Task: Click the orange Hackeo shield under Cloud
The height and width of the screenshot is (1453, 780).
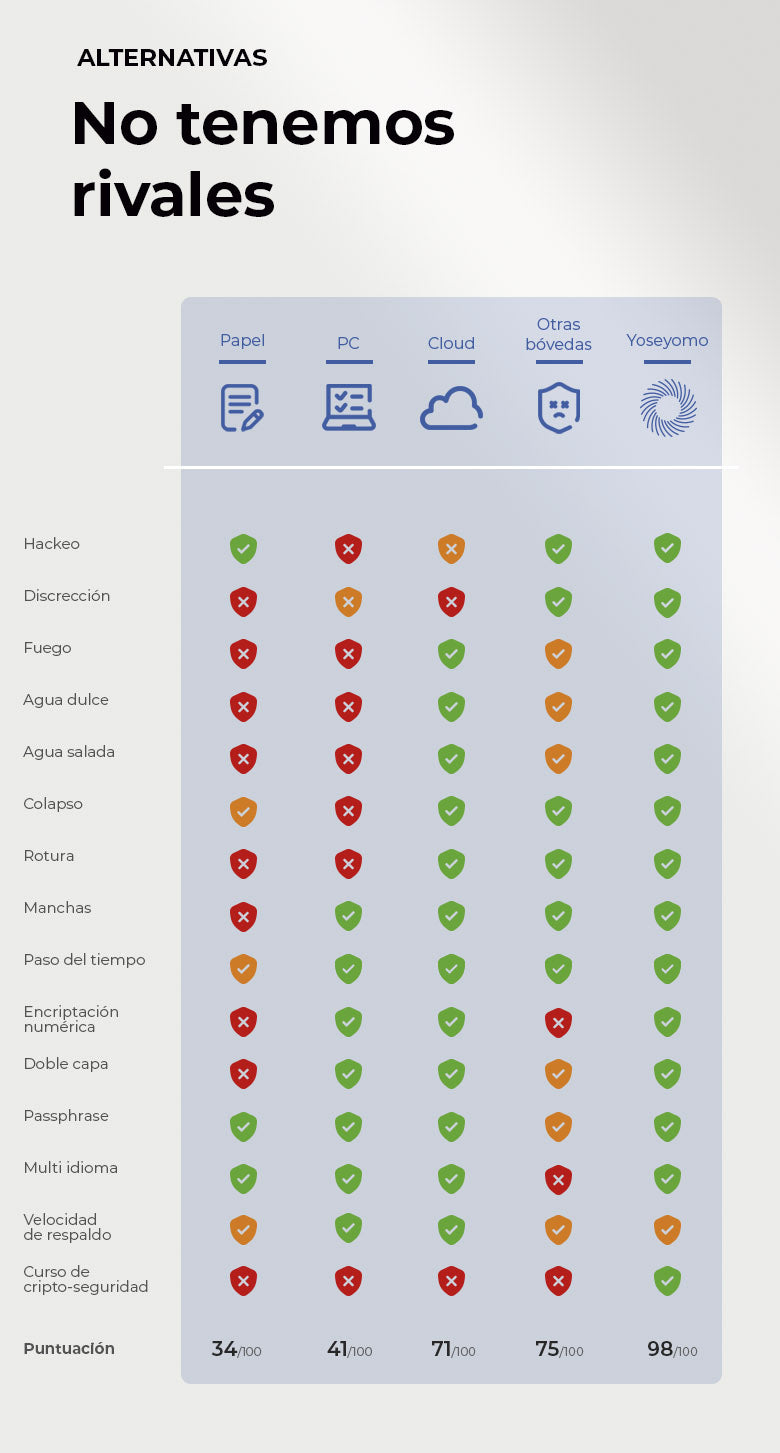Action: click(451, 549)
